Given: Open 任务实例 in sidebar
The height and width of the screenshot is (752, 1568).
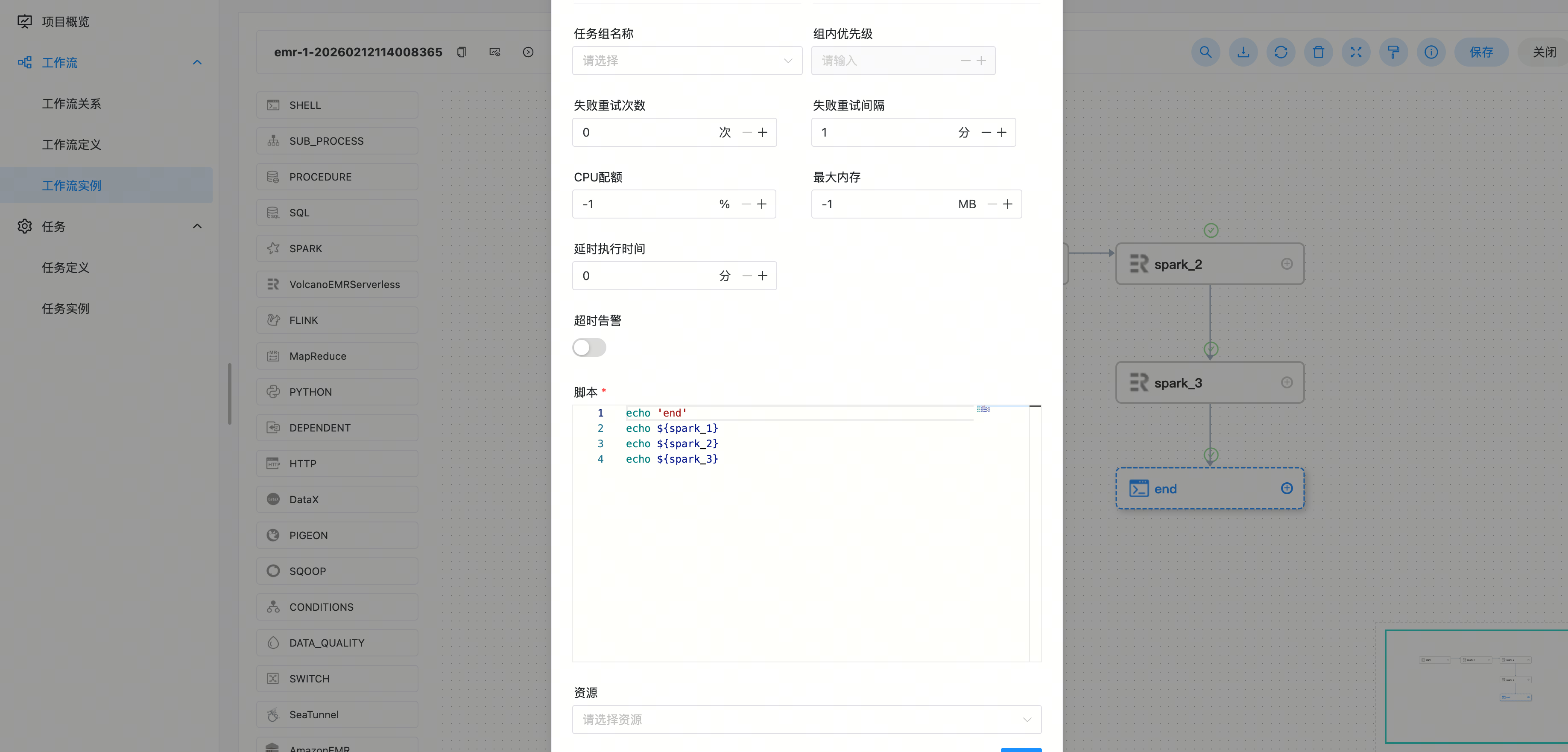Looking at the screenshot, I should point(65,309).
